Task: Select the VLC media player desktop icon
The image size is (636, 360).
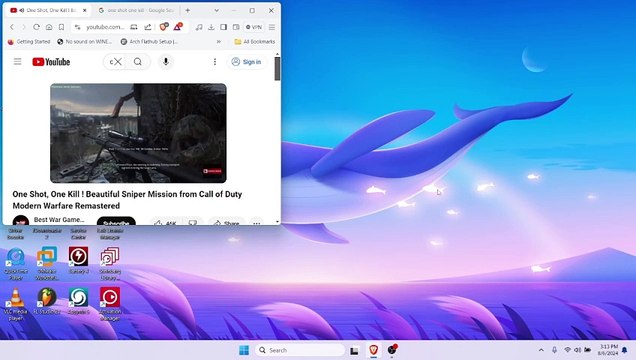Action: tap(15, 304)
